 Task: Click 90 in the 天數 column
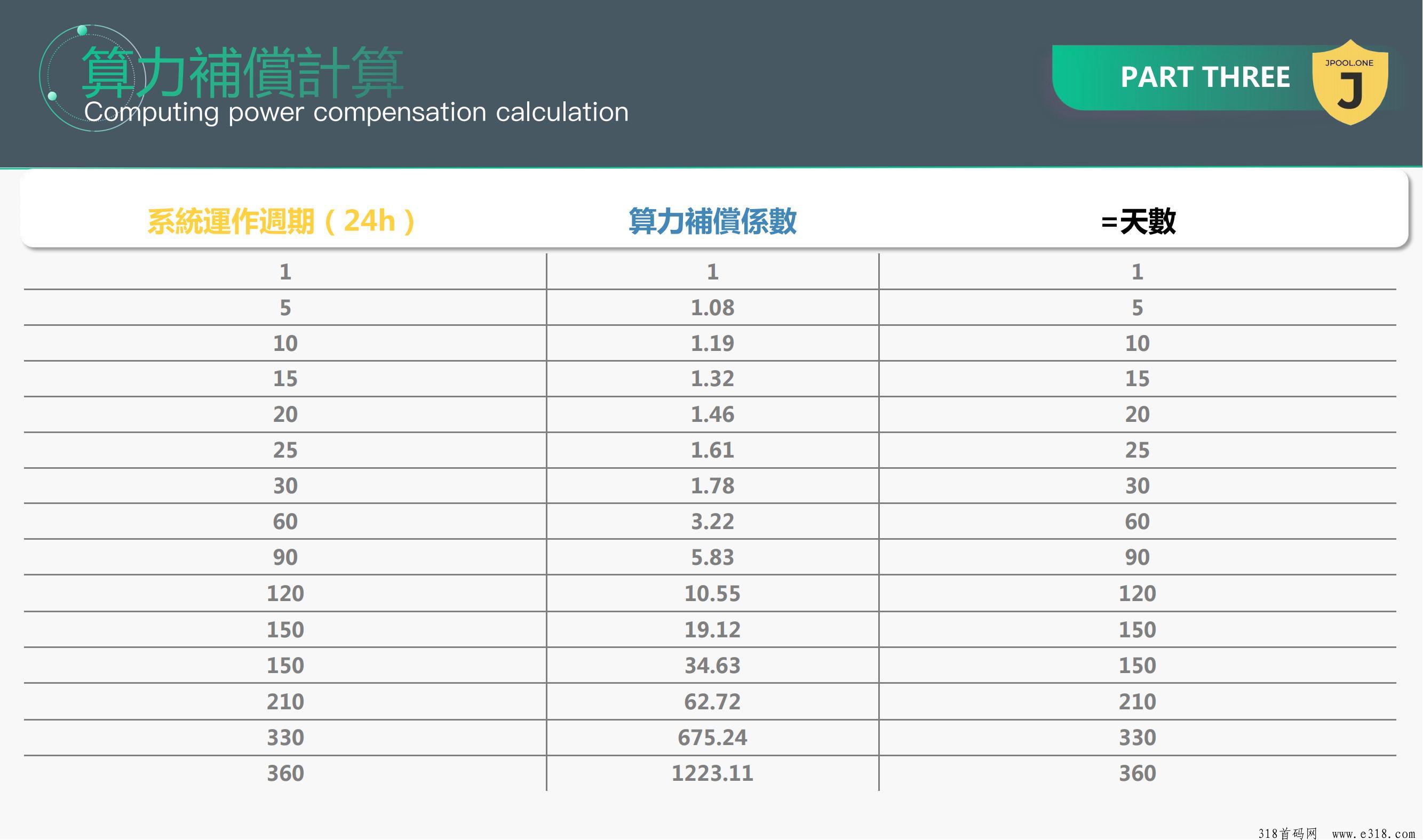1137,557
